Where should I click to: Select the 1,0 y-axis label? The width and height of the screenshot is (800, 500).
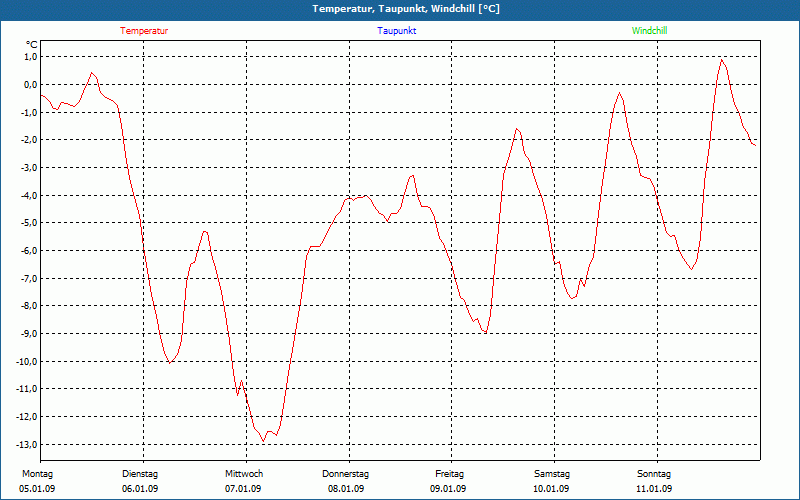[31, 57]
